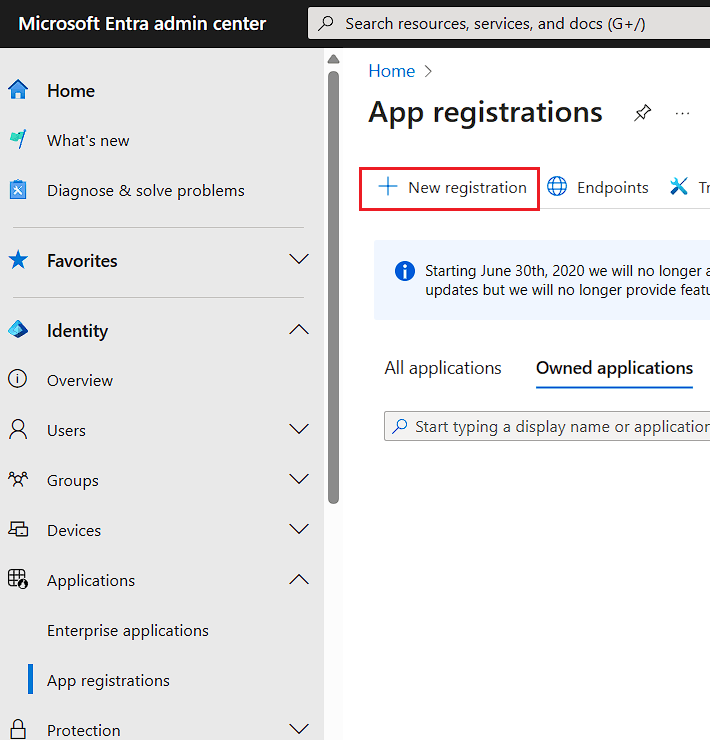710x740 pixels.
Task: Click the New registration button
Action: 449,188
